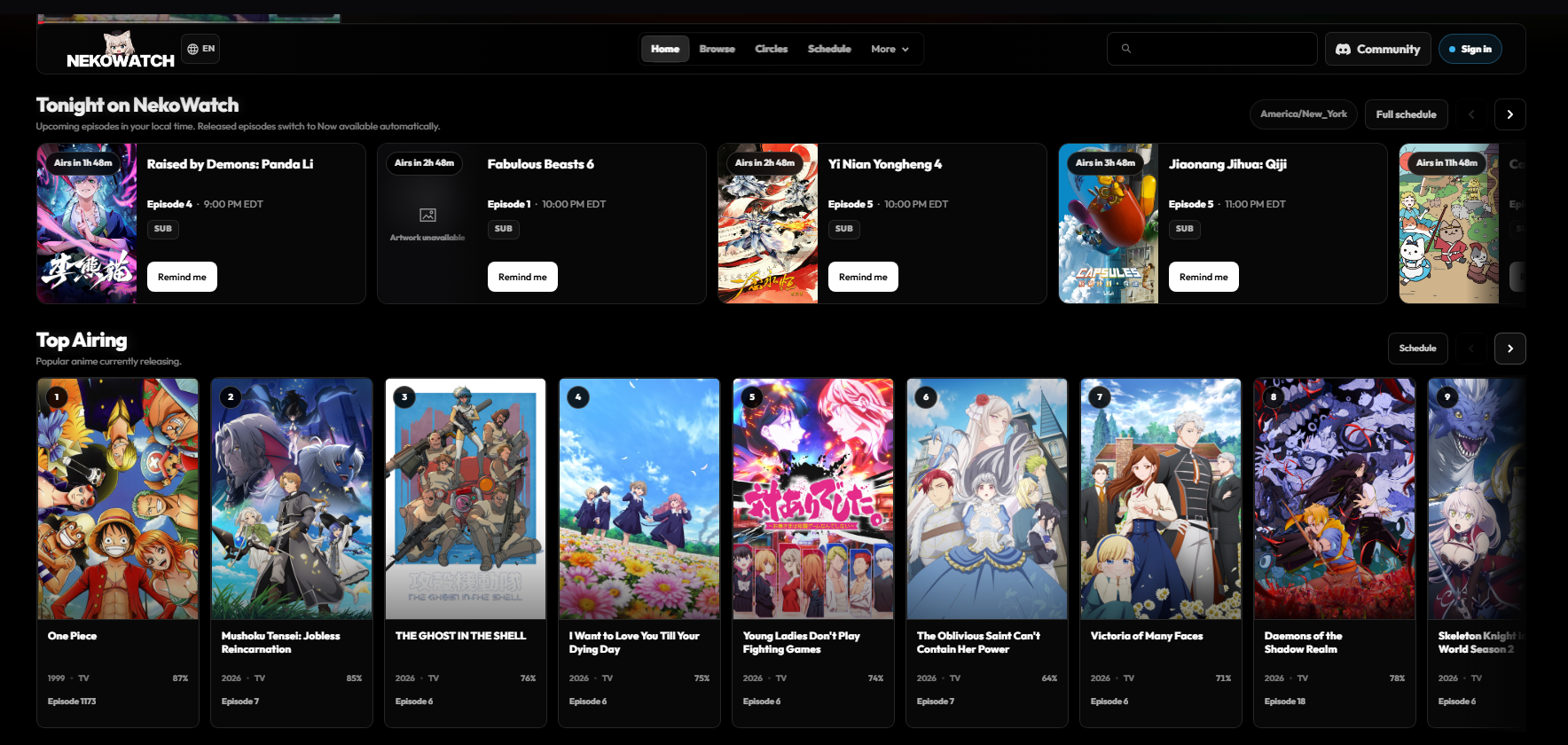The image size is (1568, 745).
Task: Open Victoria of Many Faces poster
Action: click(x=1161, y=498)
